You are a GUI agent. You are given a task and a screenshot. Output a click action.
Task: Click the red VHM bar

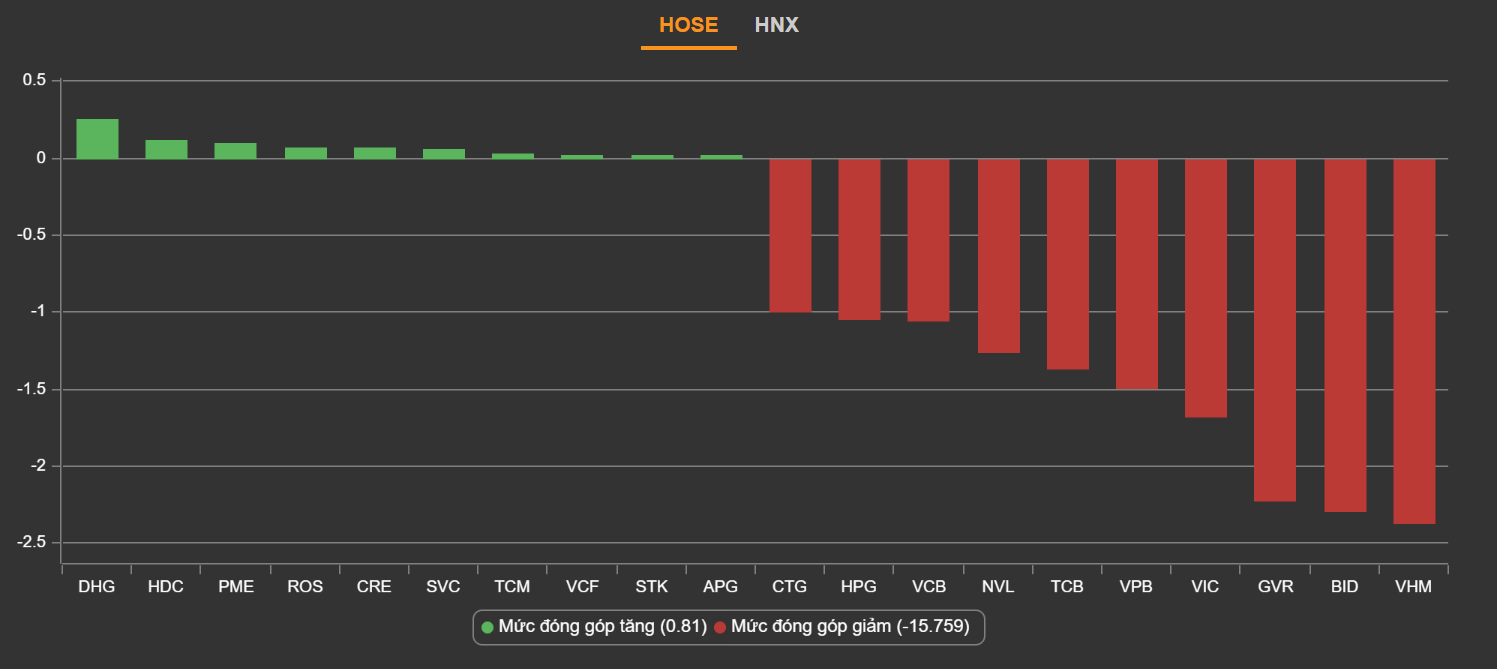point(1414,341)
